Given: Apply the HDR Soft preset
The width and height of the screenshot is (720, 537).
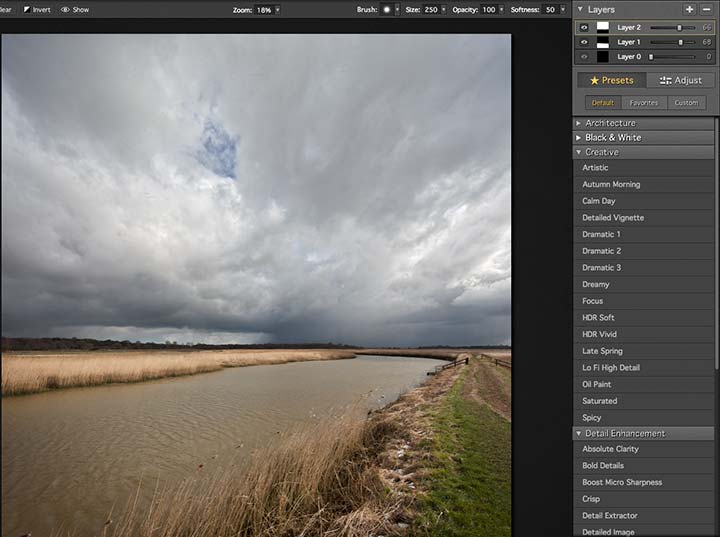Looking at the screenshot, I should pos(644,317).
